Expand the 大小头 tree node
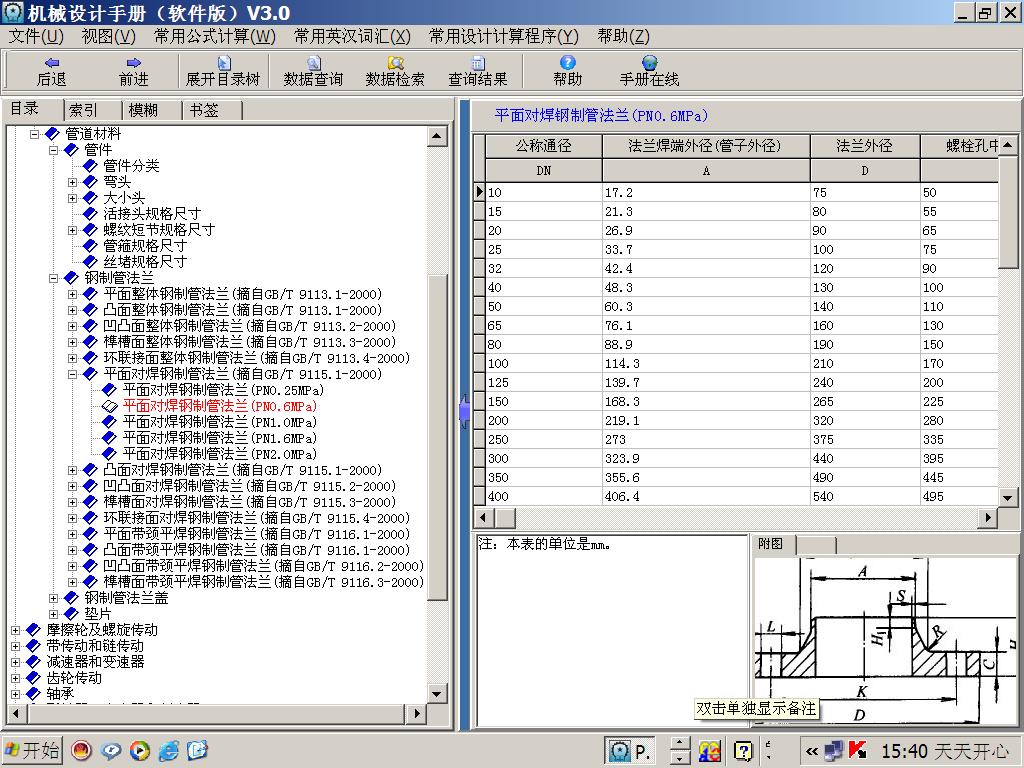The width and height of the screenshot is (1024, 768). (72, 198)
